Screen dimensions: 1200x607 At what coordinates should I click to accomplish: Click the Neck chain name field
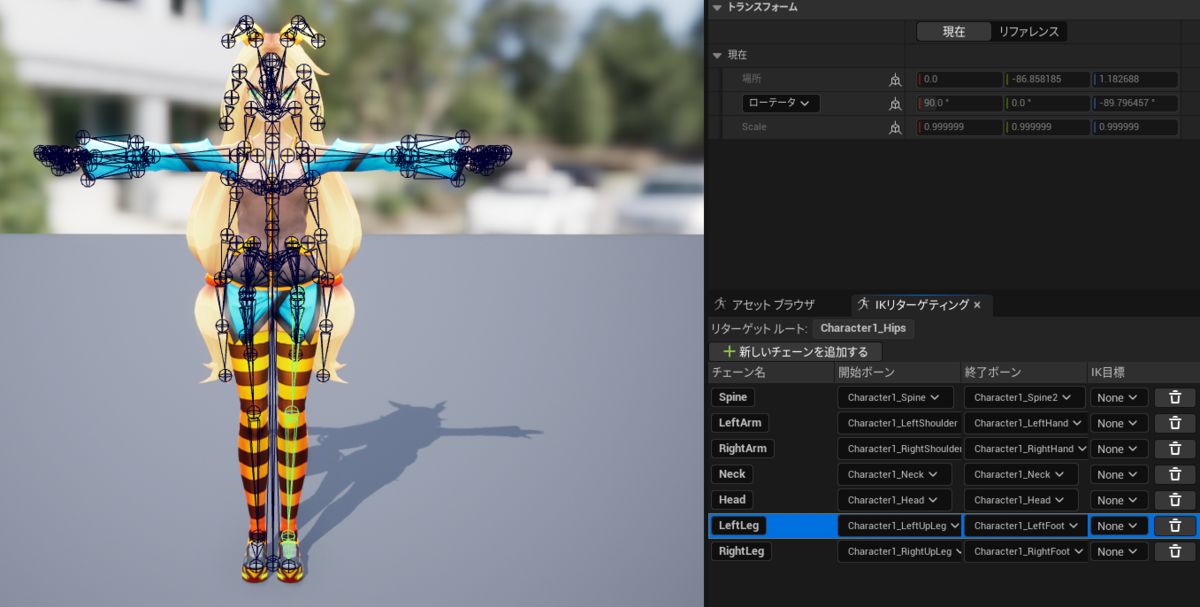coord(732,474)
